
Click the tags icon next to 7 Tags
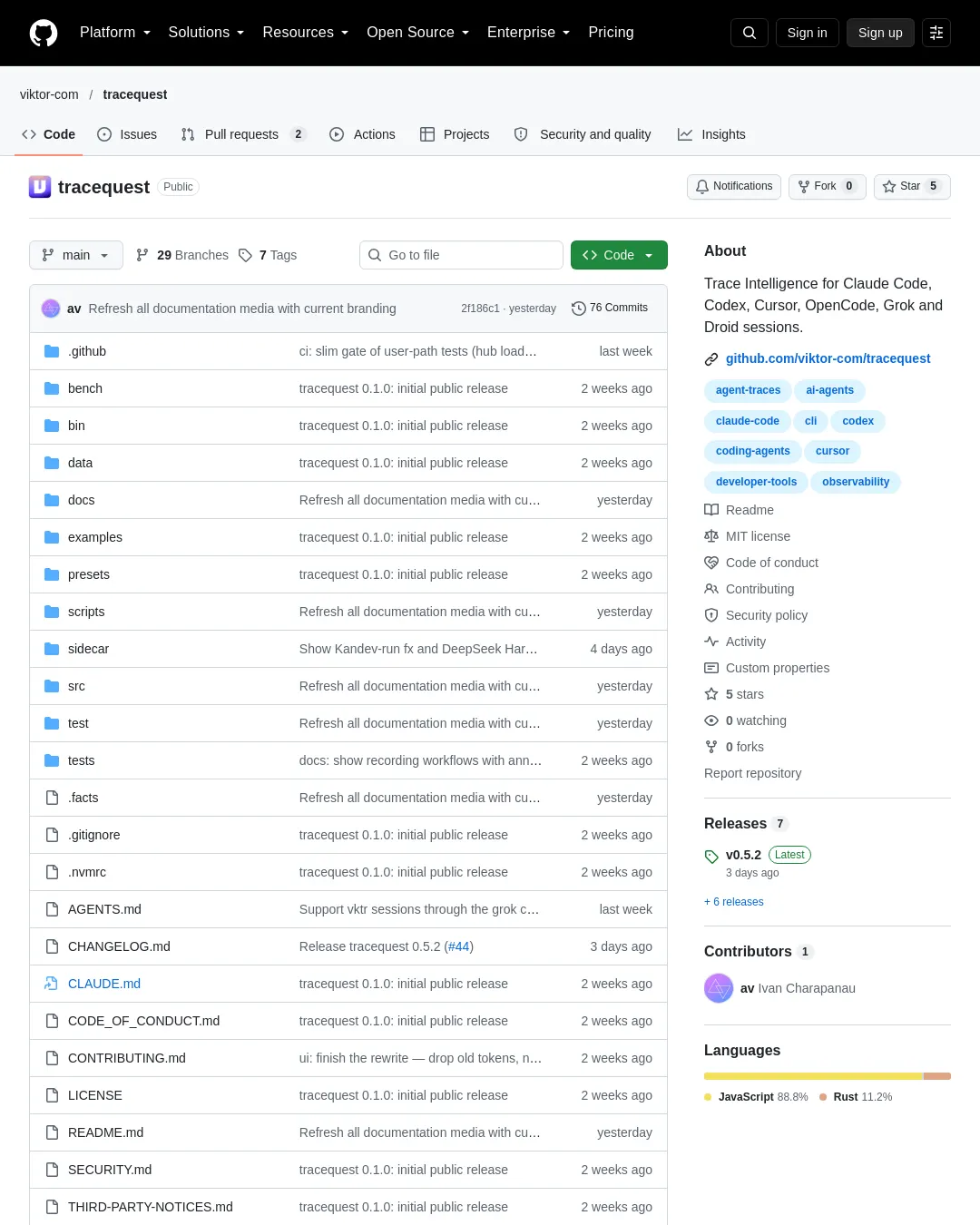[245, 255]
